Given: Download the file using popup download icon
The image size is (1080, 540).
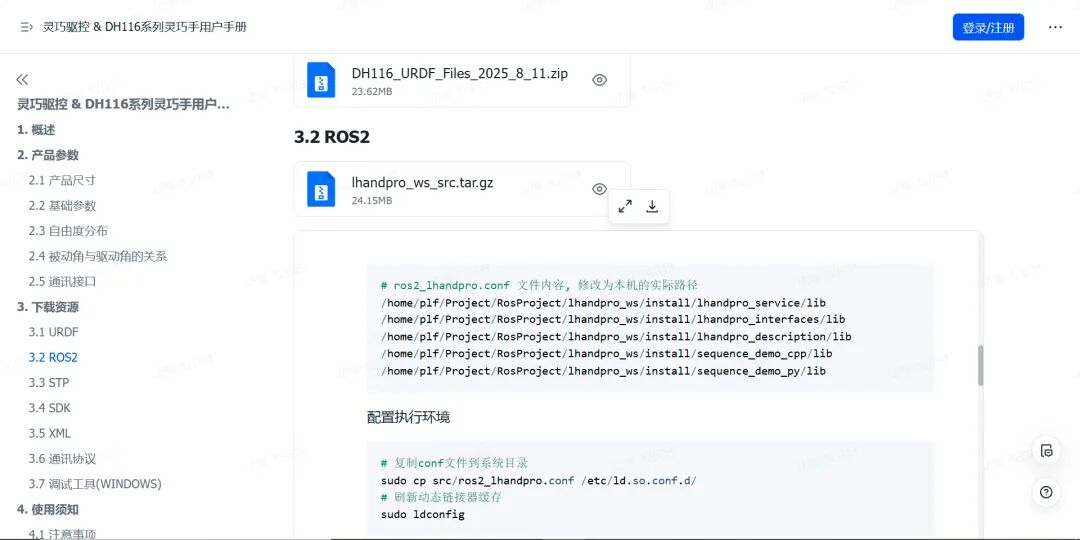Looking at the screenshot, I should click(652, 206).
